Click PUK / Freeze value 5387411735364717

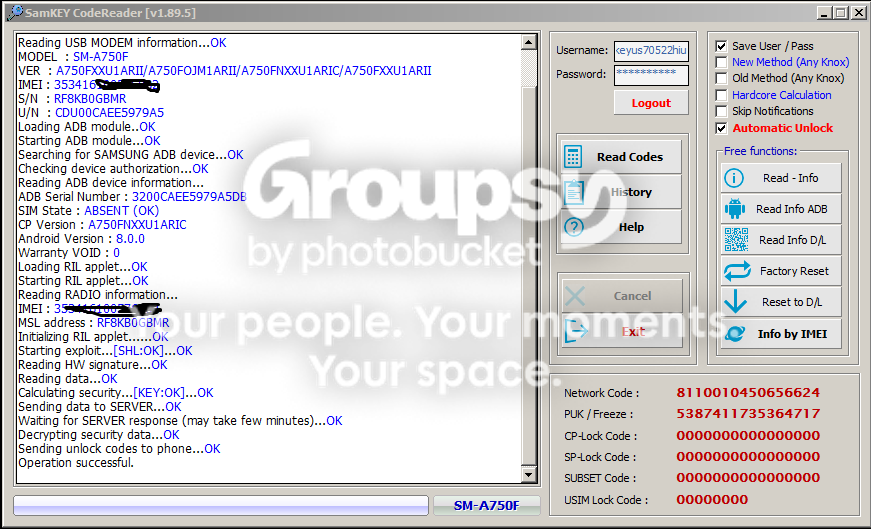(748, 414)
